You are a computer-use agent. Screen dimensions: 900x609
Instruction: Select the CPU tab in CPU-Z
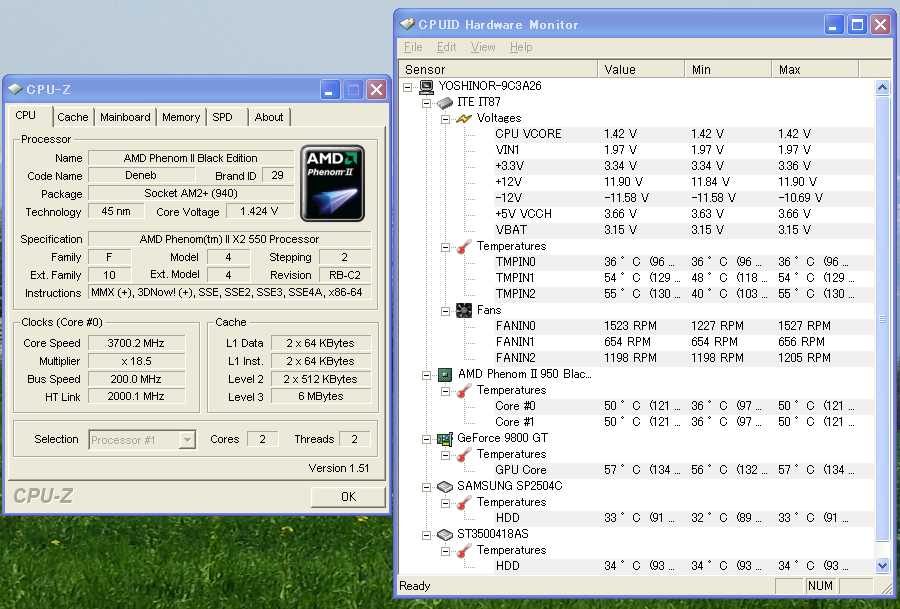pyautogui.click(x=26, y=115)
